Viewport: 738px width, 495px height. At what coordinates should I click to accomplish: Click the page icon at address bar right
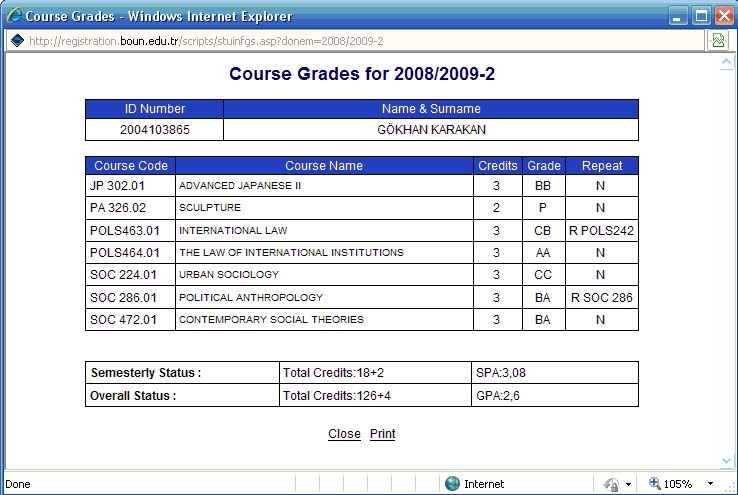point(718,41)
